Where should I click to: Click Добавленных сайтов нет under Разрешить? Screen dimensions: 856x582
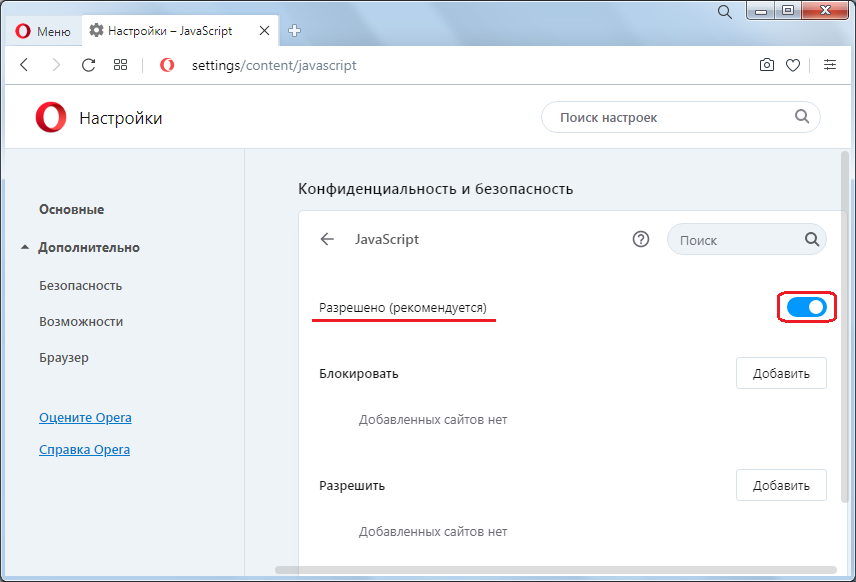(433, 532)
